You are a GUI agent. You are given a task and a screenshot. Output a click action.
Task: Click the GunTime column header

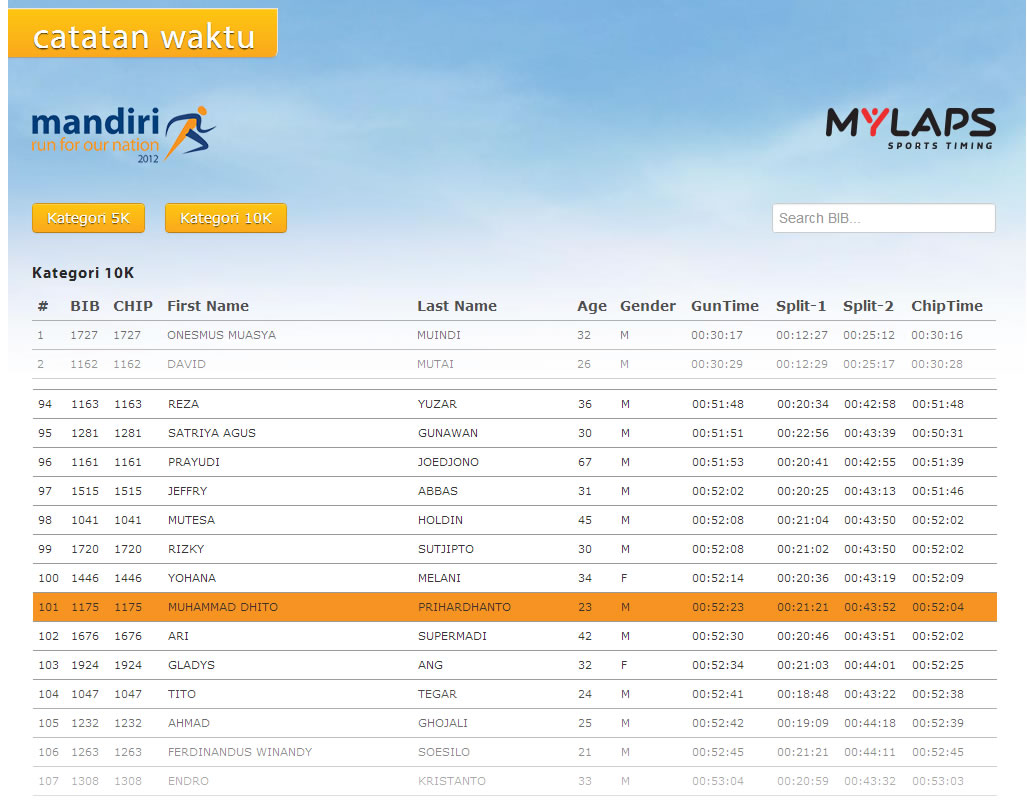(724, 306)
